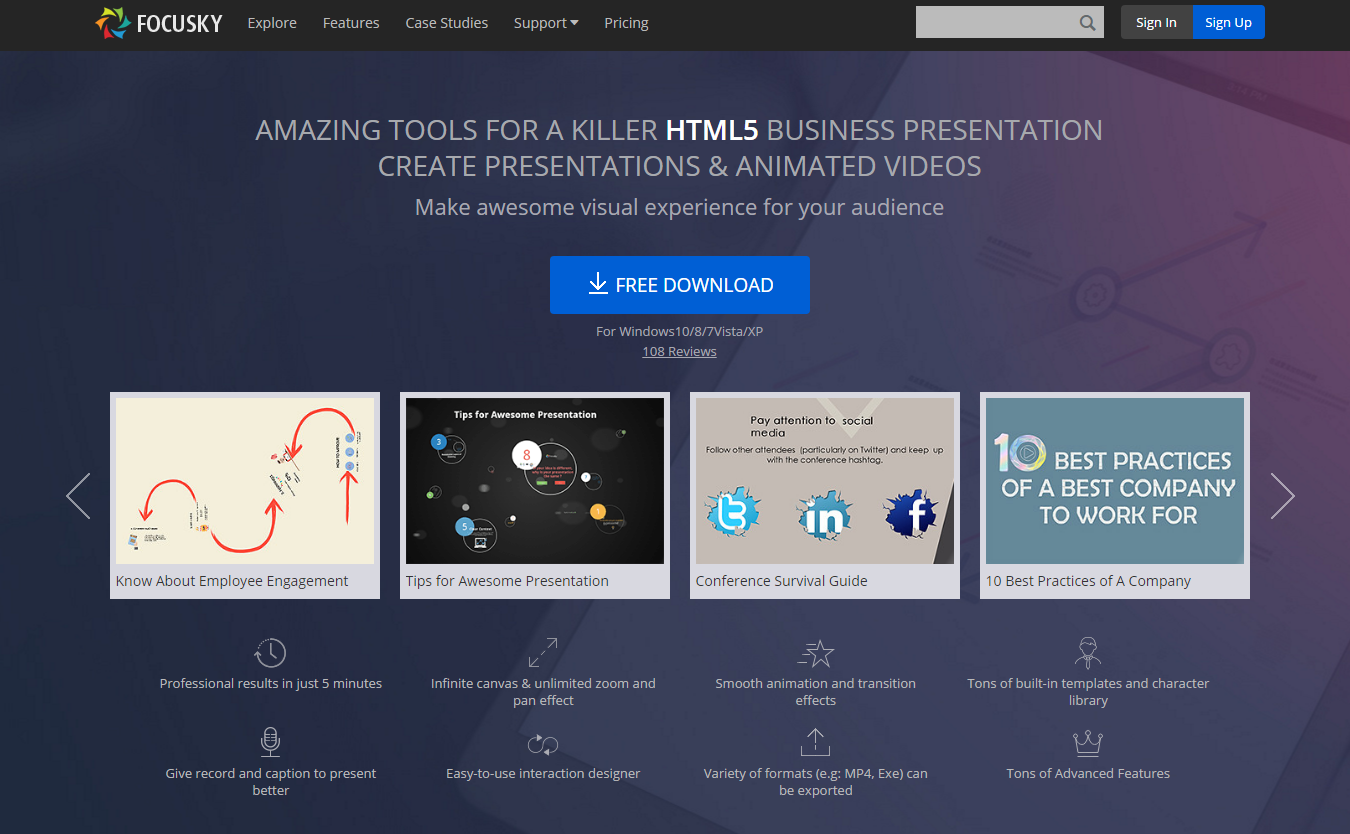Show next carousel slides with right arrow
The width and height of the screenshot is (1350, 834).
point(1282,496)
